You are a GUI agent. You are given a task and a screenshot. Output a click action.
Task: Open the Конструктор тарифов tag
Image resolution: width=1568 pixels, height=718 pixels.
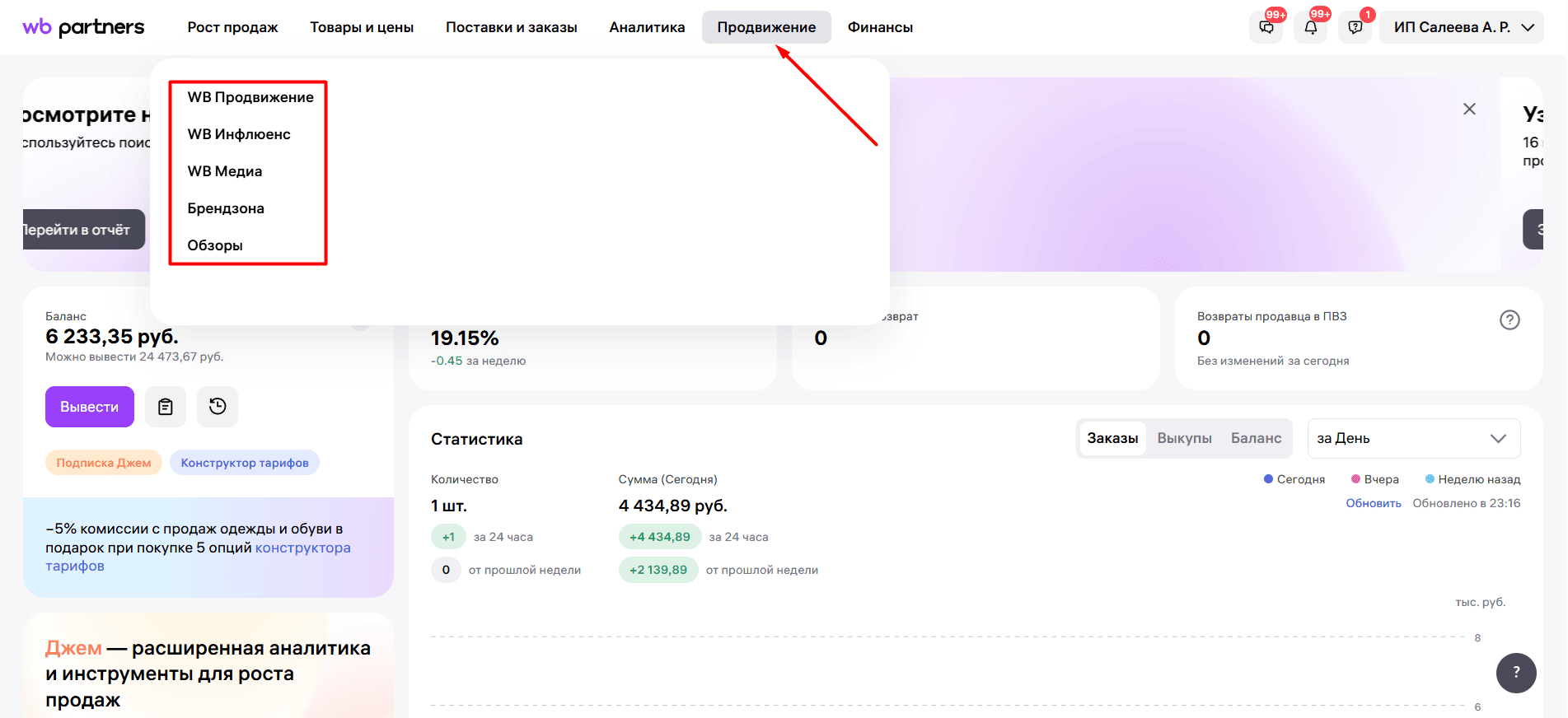(x=245, y=463)
